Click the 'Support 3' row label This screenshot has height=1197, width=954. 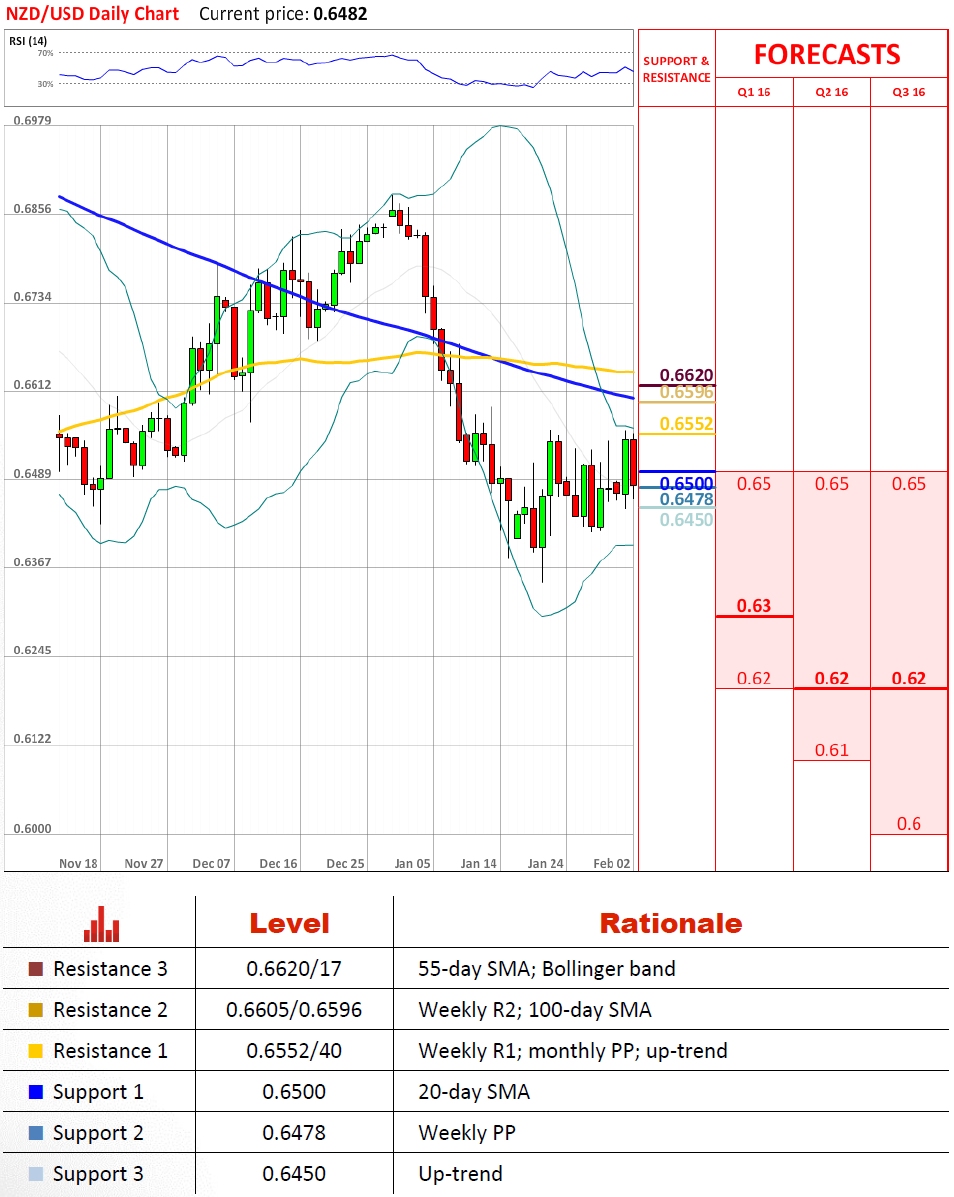pyautogui.click(x=98, y=1175)
